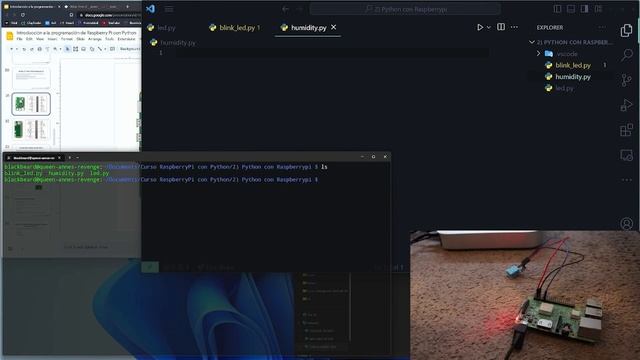Click the VS Code logo icon
640x360 pixels.
(151, 9)
